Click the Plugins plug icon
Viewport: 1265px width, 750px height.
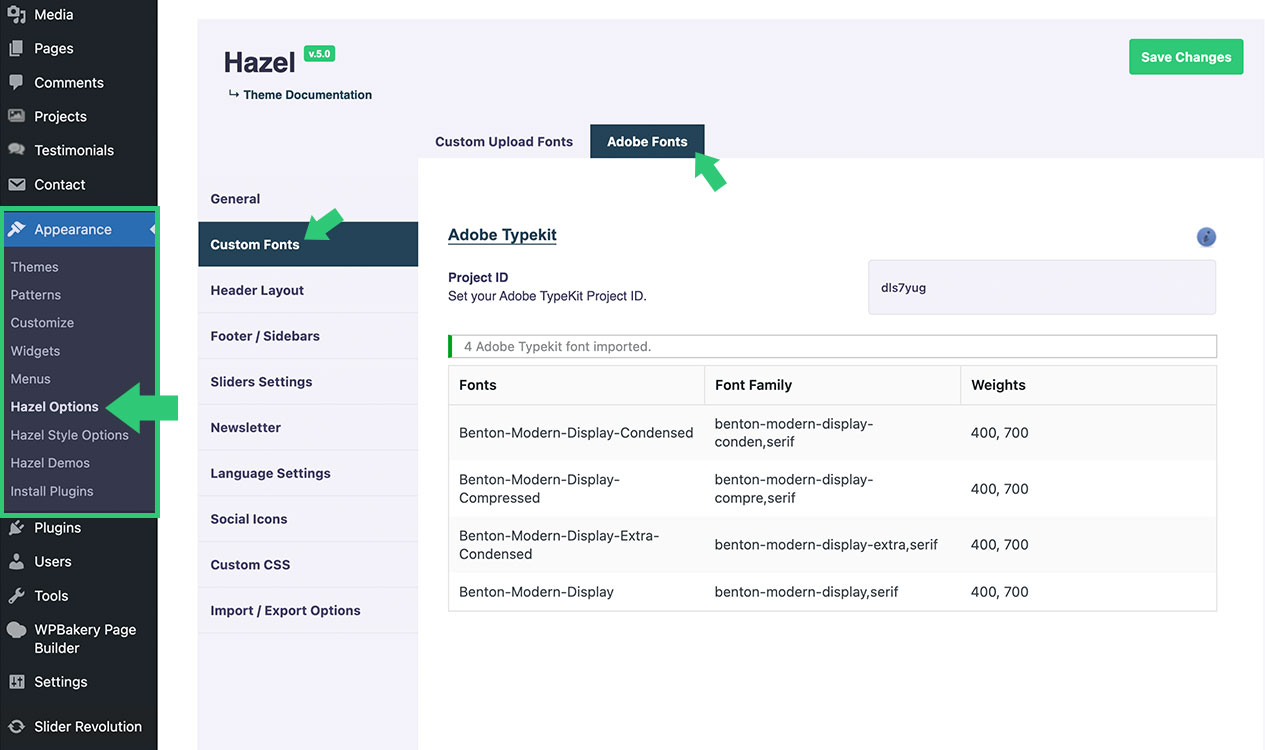(x=16, y=528)
